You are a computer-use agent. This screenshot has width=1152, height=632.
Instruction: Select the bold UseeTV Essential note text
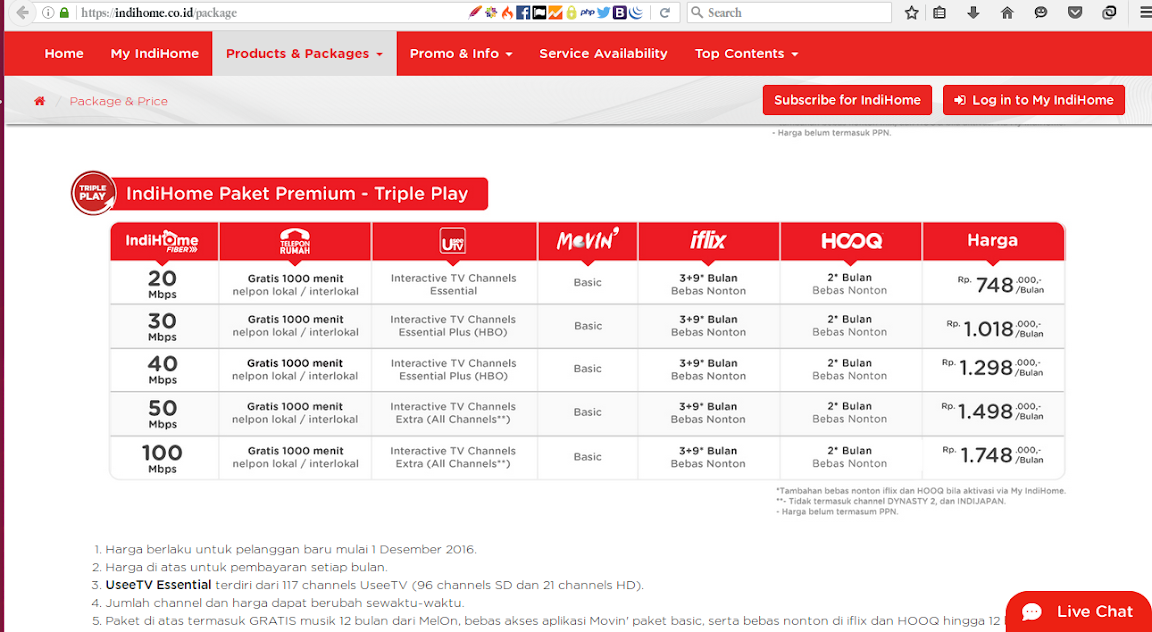[x=158, y=585]
